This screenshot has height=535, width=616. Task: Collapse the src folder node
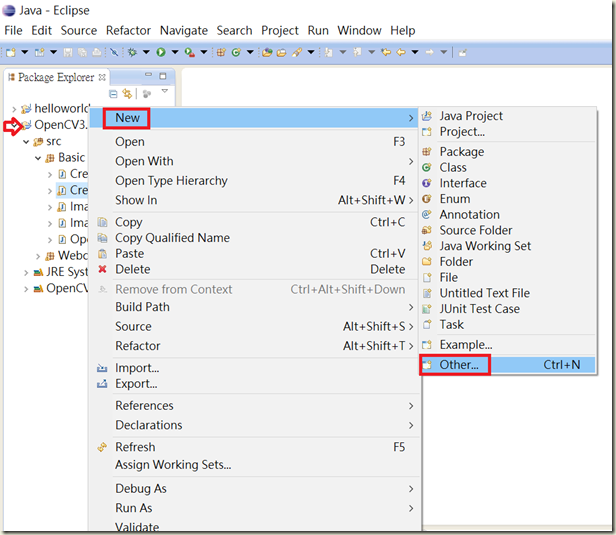coord(26,142)
